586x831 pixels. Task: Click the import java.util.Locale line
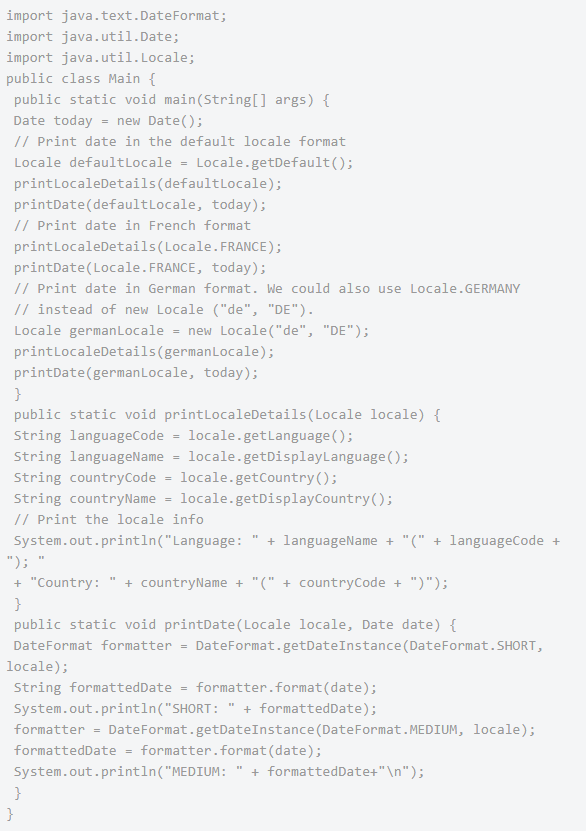click(x=101, y=58)
